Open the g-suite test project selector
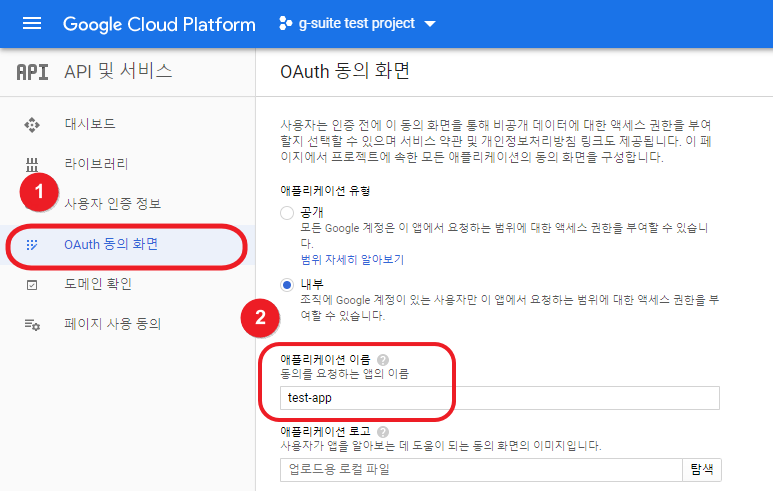The width and height of the screenshot is (773, 491). tap(357, 23)
